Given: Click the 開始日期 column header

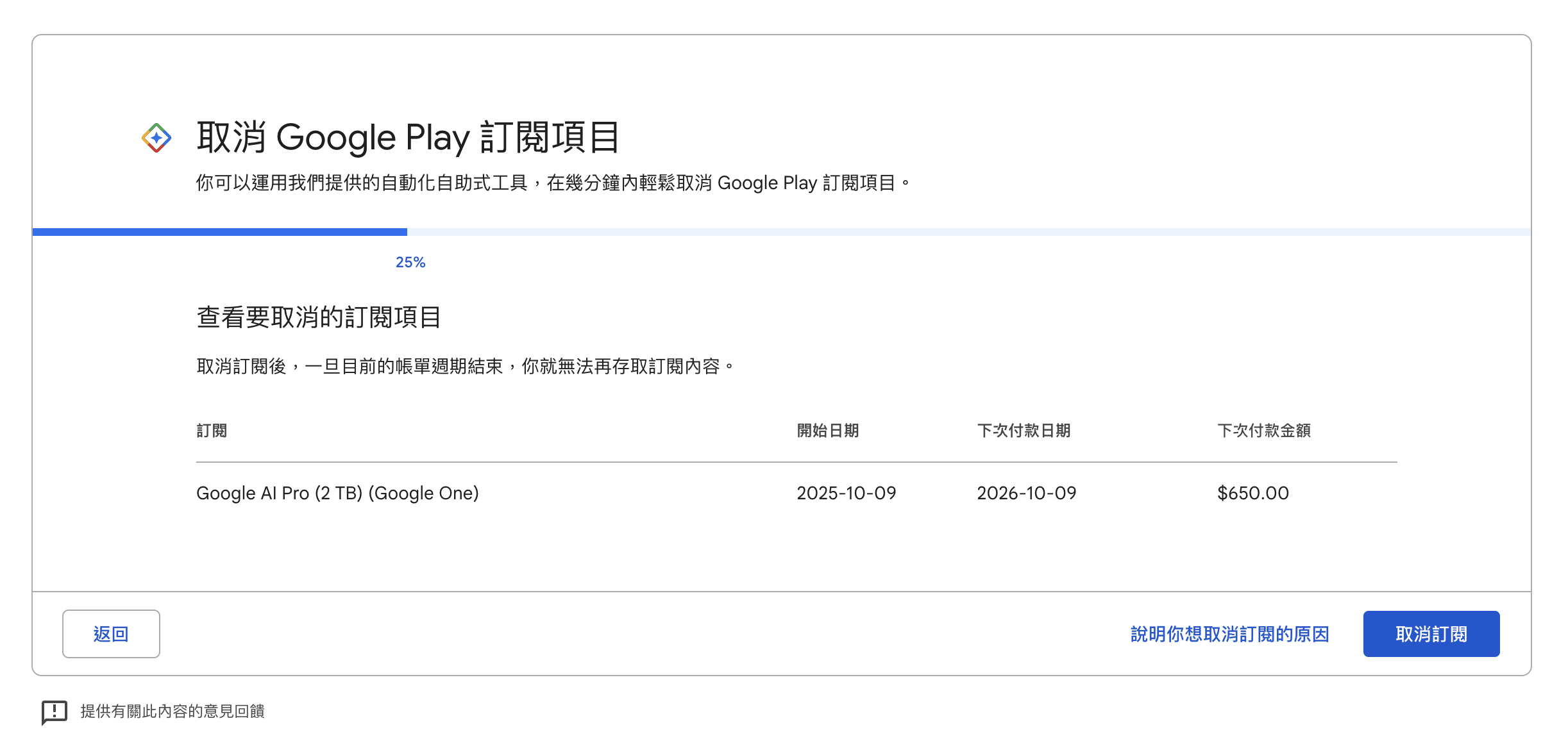Looking at the screenshot, I should coord(828,431).
